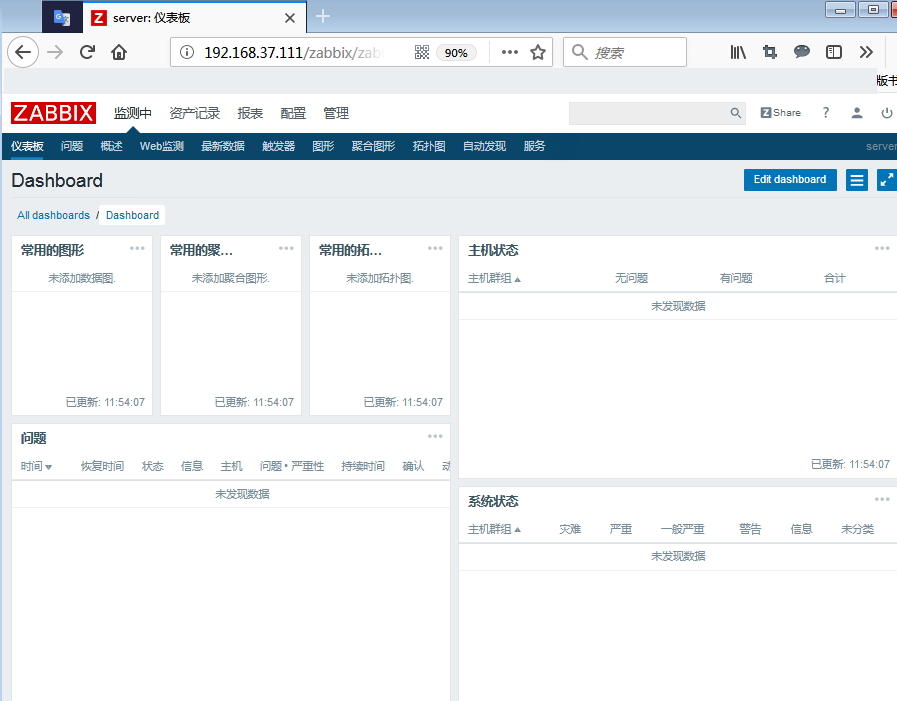Open the Zabbix help question mark
This screenshot has width=897, height=701.
825,113
